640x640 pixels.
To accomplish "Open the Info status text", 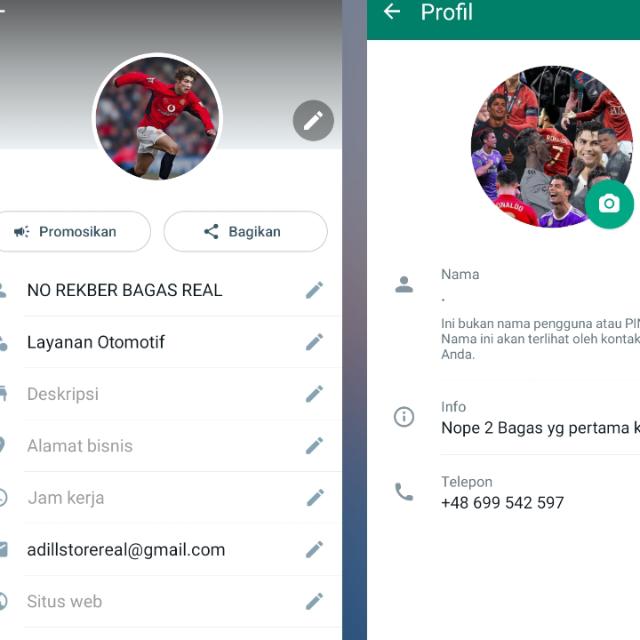I will [x=540, y=428].
